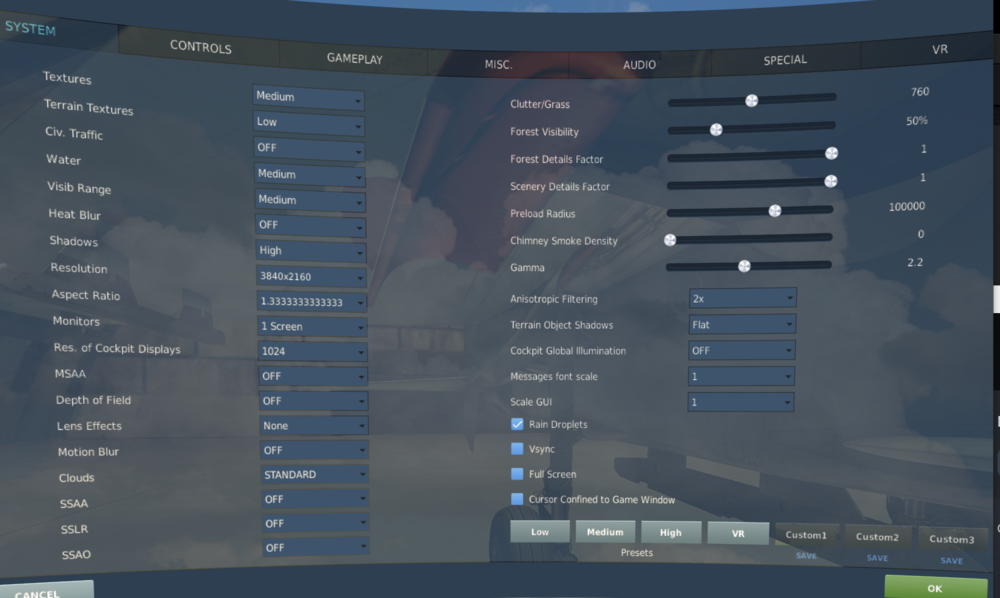1000x598 pixels.
Task: Save settings to the Custom2 preset
Action: 877,560
